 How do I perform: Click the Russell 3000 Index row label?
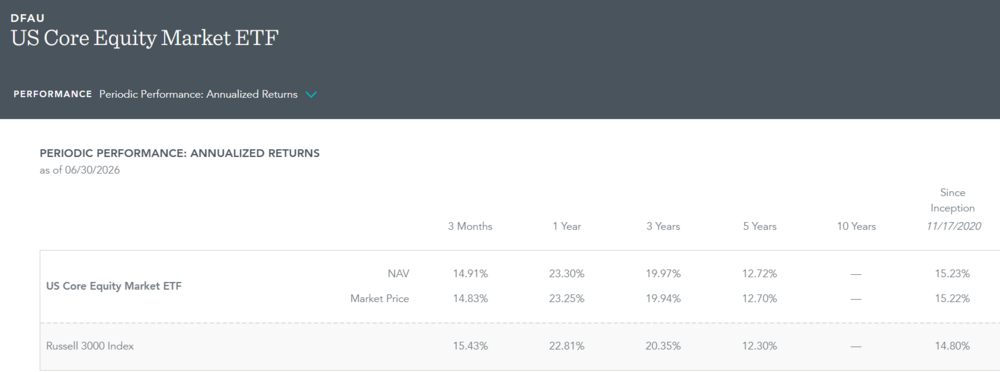(90, 346)
